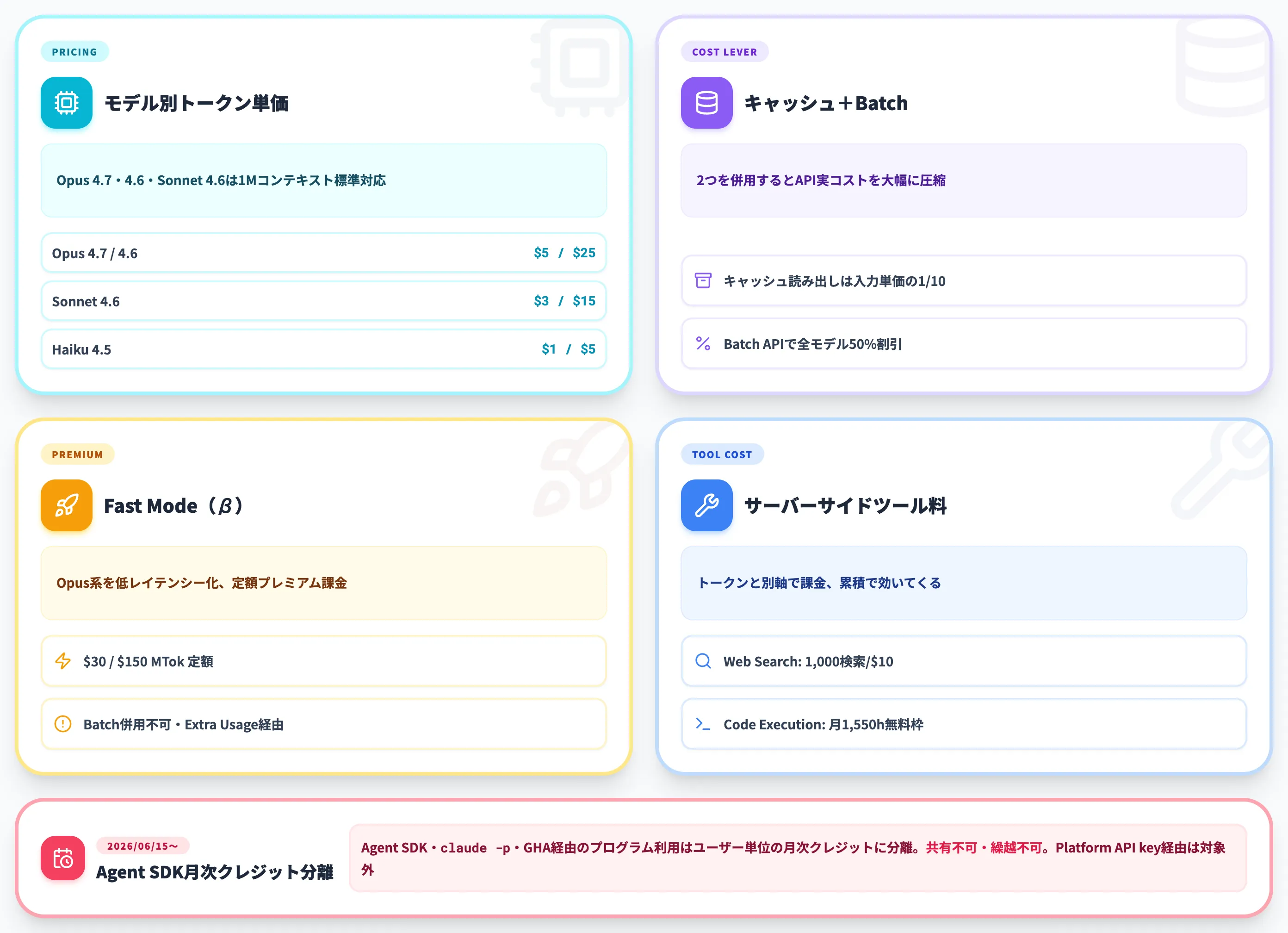Click the $30 / $150 MTok 定額 text

click(x=148, y=662)
